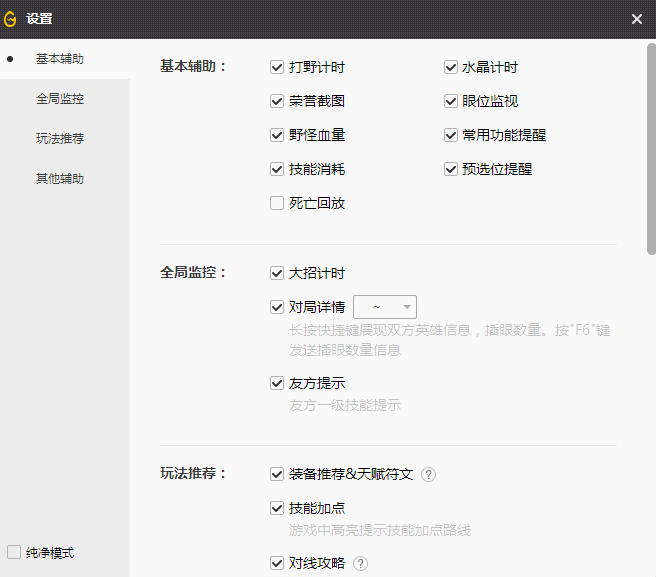Switch to 全局监控 sidebar tab
The width and height of the screenshot is (656, 577).
pos(60,99)
